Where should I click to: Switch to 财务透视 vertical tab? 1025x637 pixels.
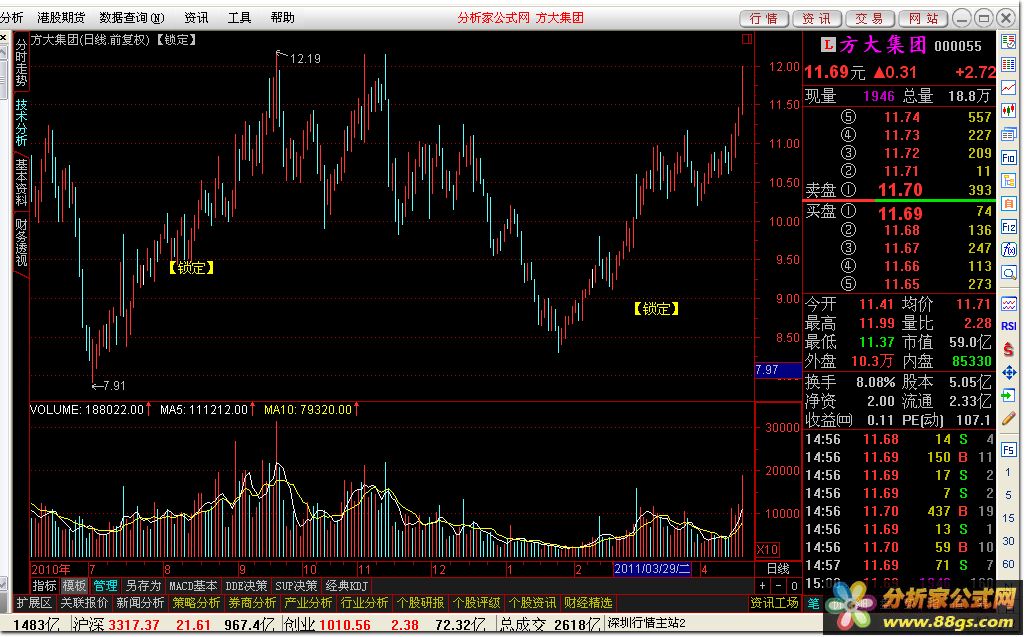click(21, 242)
